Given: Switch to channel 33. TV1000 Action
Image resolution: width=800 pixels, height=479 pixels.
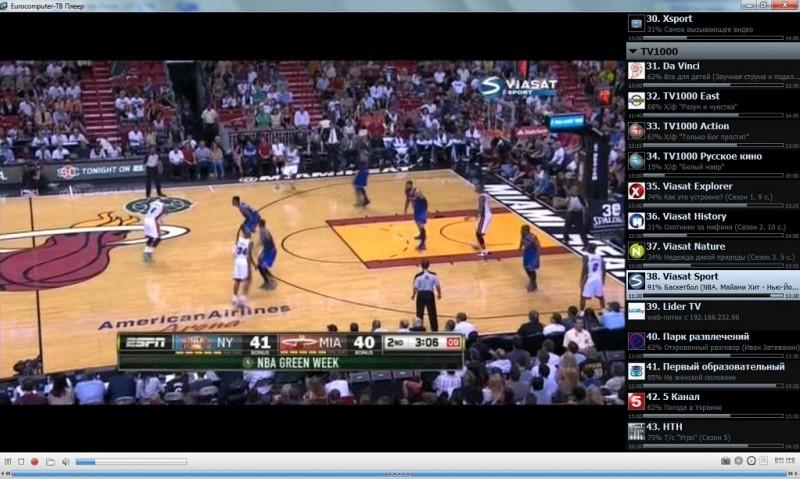Looking at the screenshot, I should click(x=713, y=134).
